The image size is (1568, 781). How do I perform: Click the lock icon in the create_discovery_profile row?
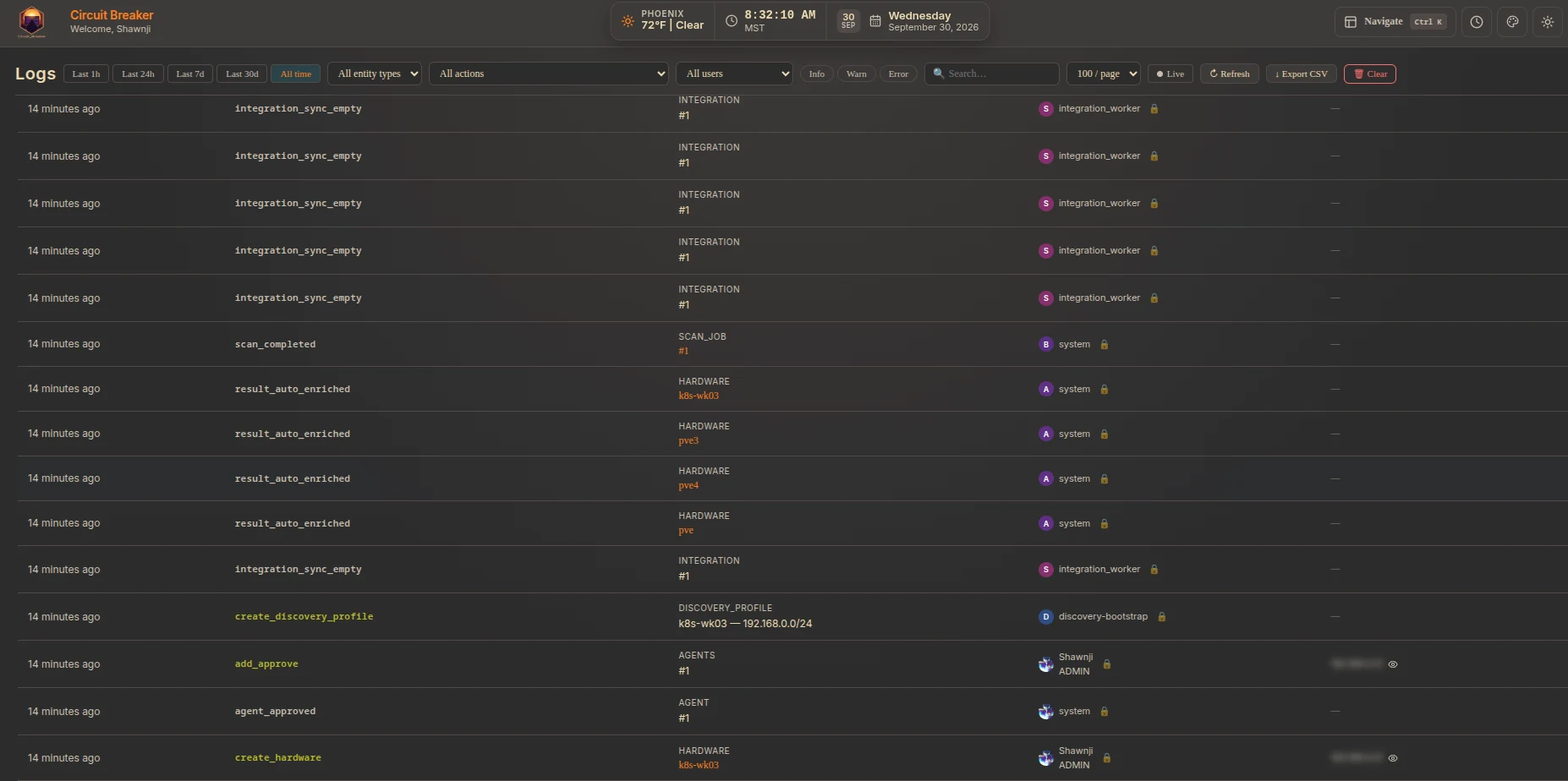[1162, 616]
